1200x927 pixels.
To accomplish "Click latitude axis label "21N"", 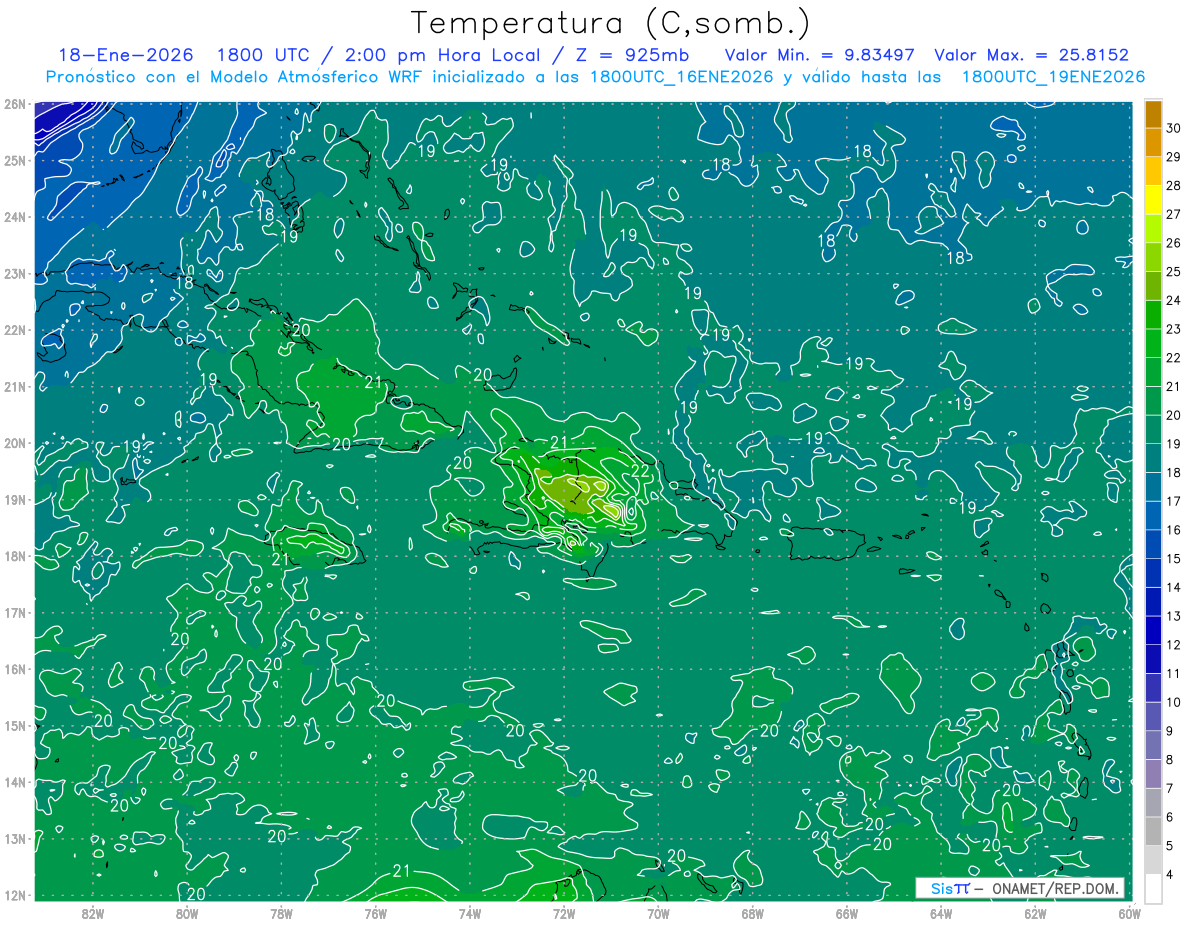I will 15,386.
